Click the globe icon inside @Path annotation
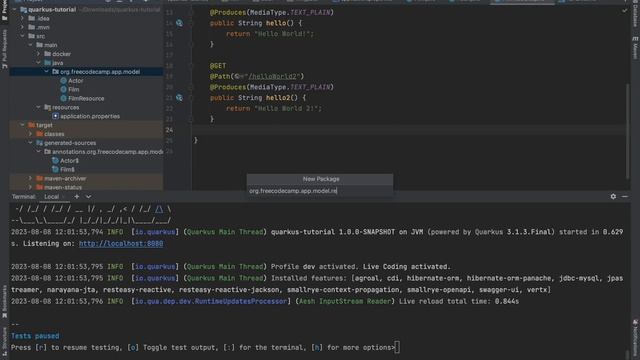The image size is (640, 360). [238, 76]
